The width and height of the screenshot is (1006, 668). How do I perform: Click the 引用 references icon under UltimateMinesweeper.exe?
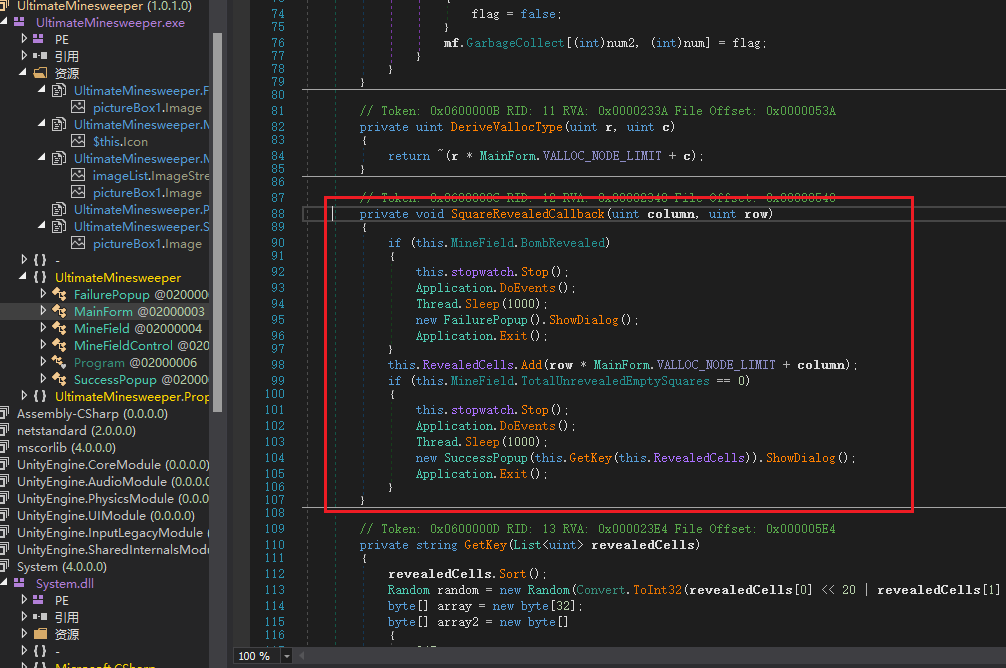[x=40, y=56]
